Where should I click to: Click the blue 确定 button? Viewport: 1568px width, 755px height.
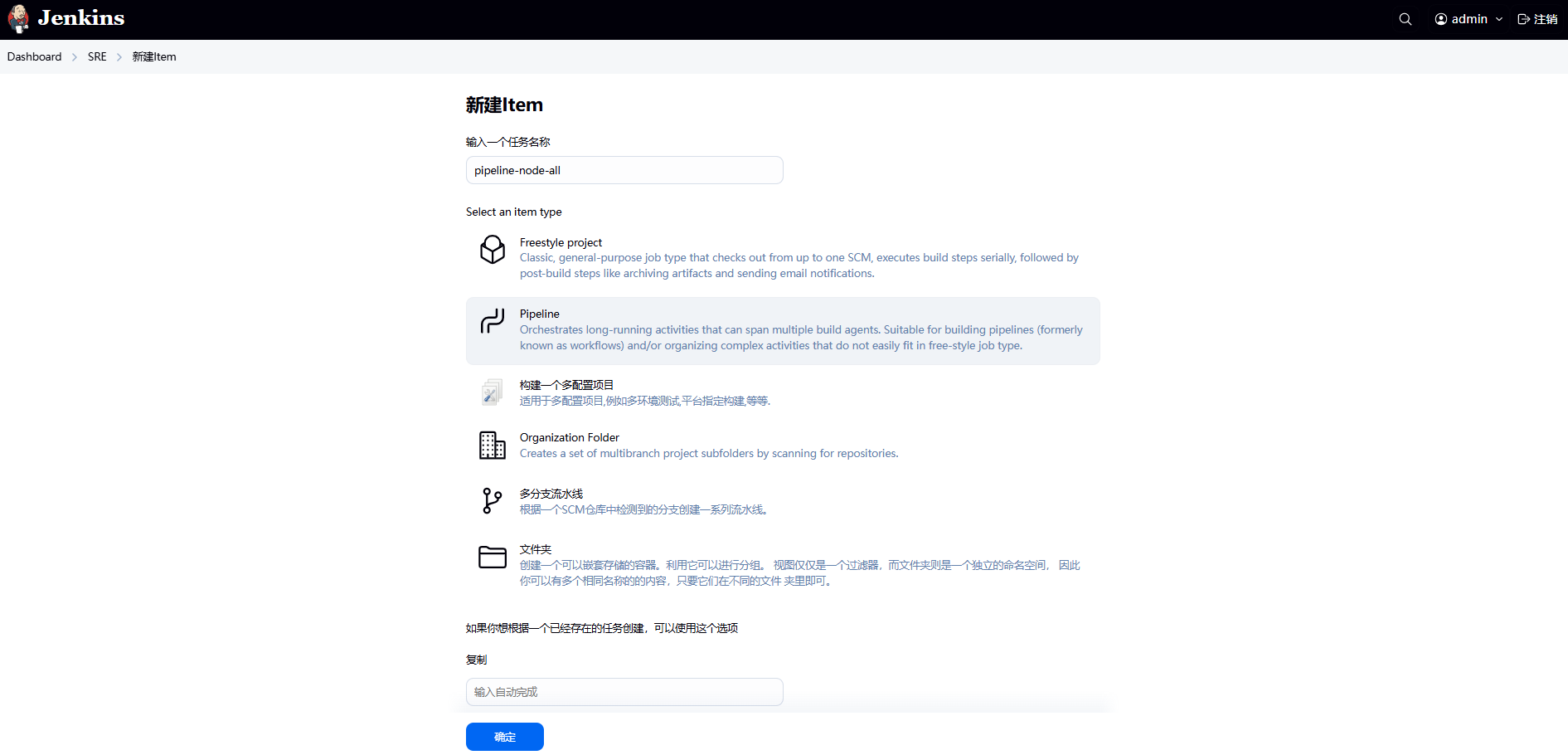pyautogui.click(x=505, y=737)
